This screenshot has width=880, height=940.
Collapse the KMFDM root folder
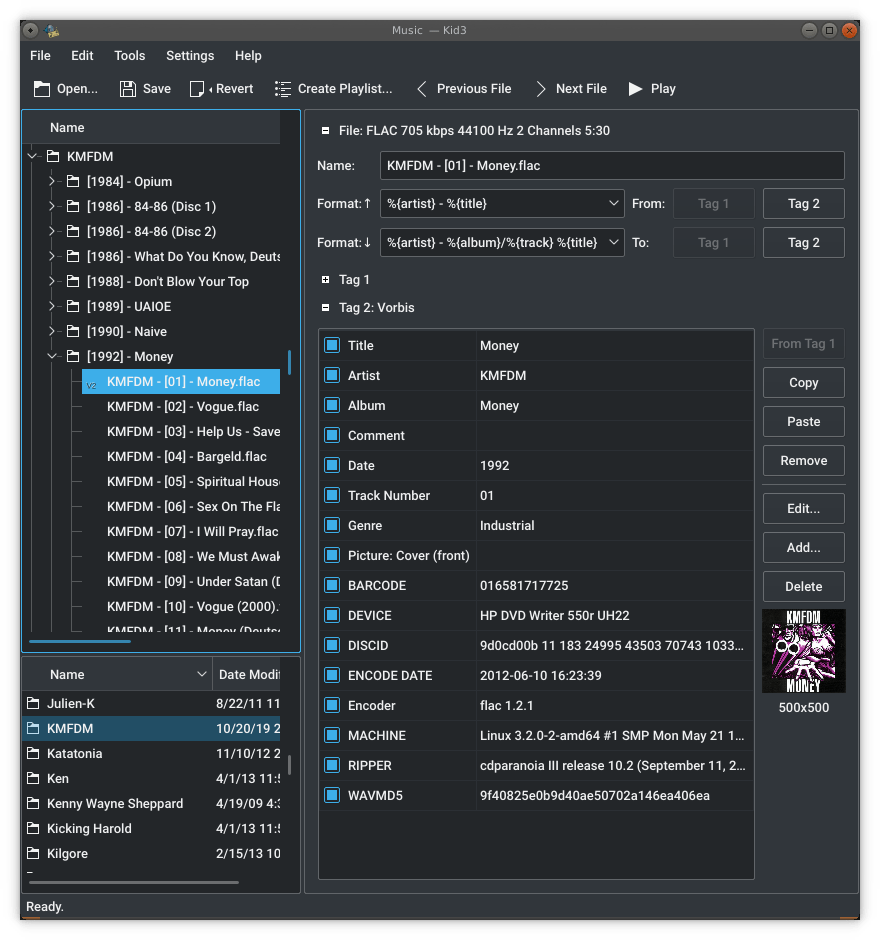coord(32,156)
